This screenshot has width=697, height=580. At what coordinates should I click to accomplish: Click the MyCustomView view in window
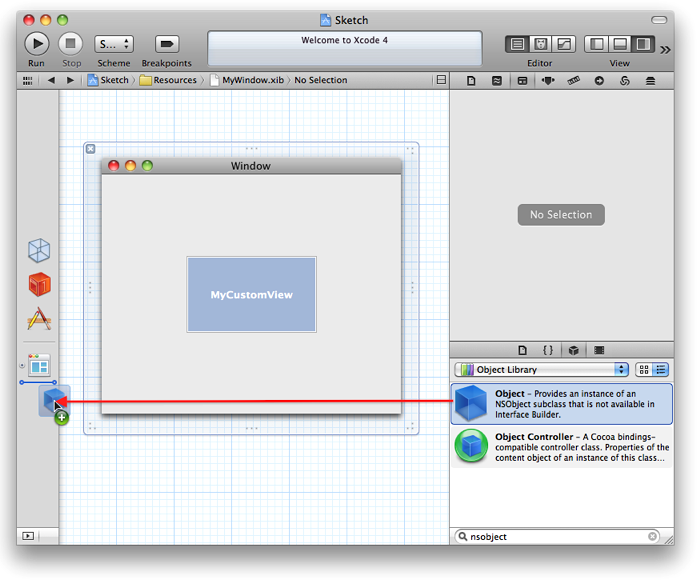click(251, 295)
